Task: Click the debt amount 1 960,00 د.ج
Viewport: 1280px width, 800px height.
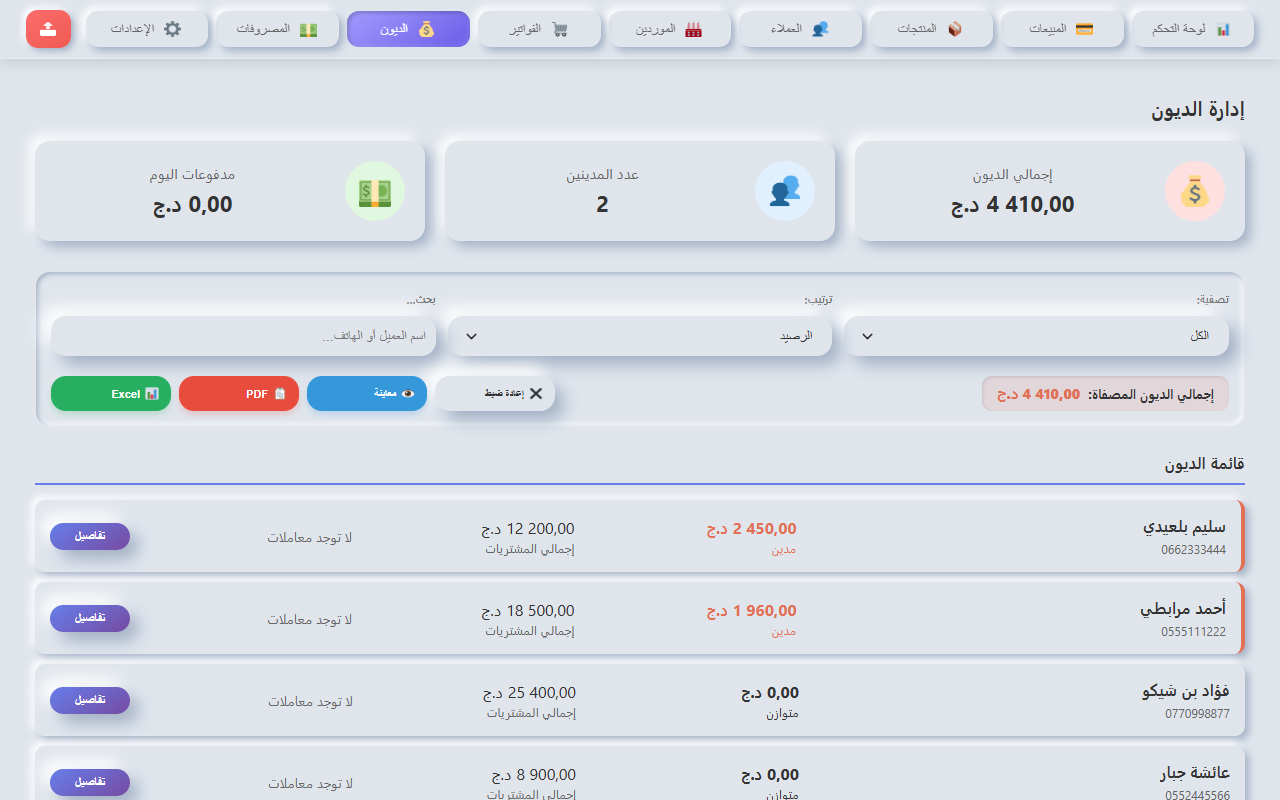Action: [x=751, y=611]
